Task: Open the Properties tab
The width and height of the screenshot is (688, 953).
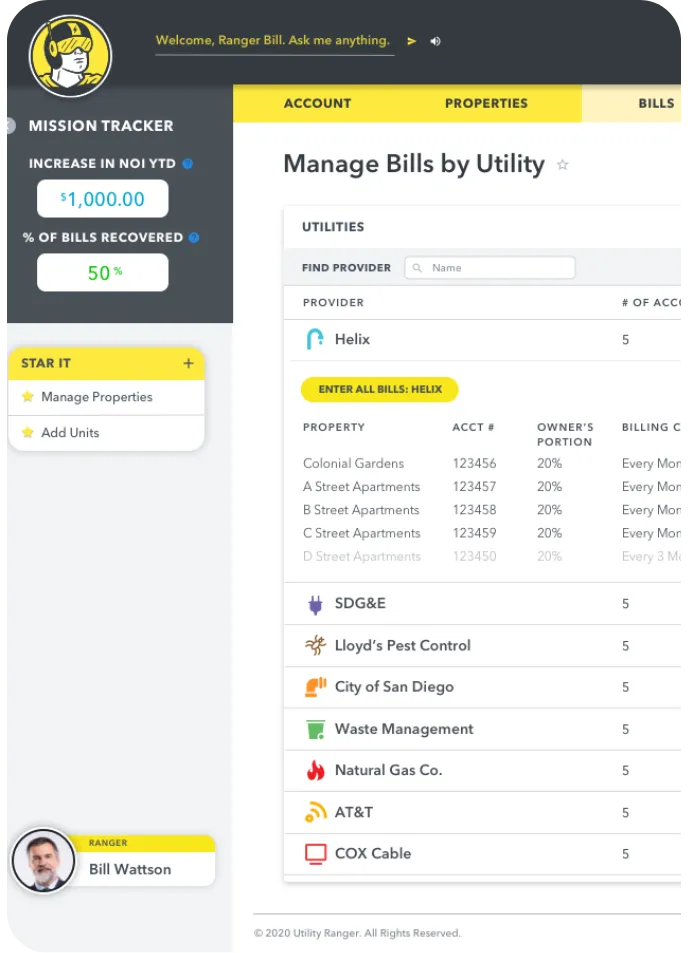Action: tap(486, 103)
